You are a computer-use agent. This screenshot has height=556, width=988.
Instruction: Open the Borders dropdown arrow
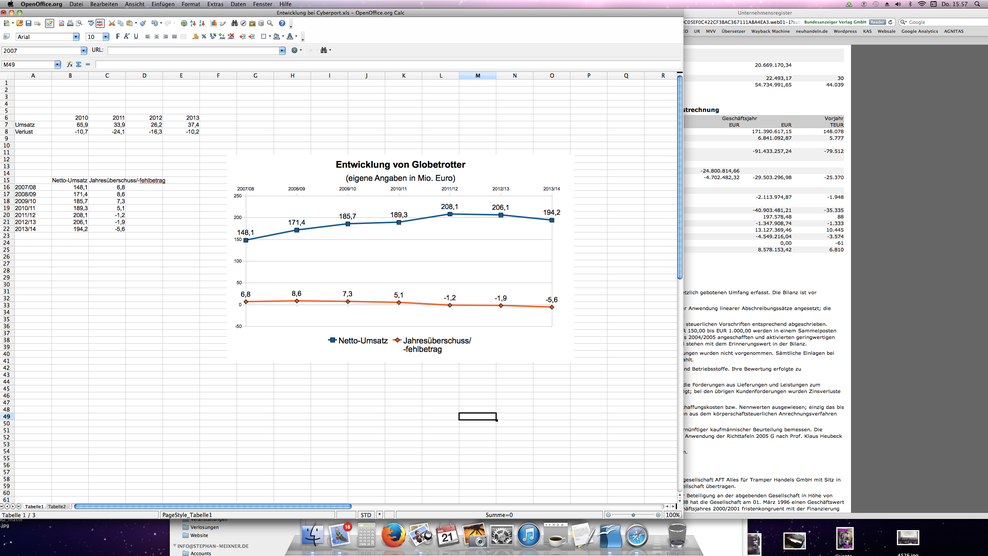(269, 37)
